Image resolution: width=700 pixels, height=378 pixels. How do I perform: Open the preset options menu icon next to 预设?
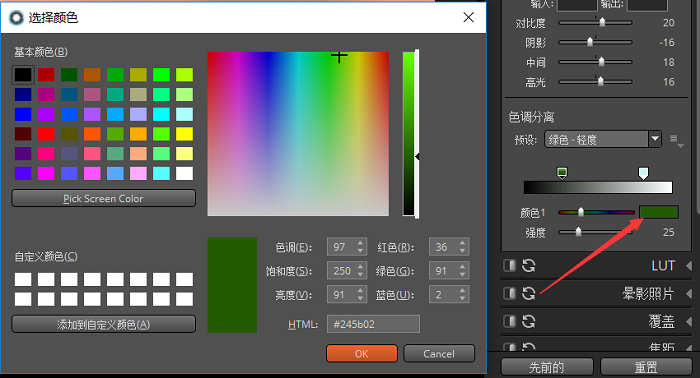point(676,141)
